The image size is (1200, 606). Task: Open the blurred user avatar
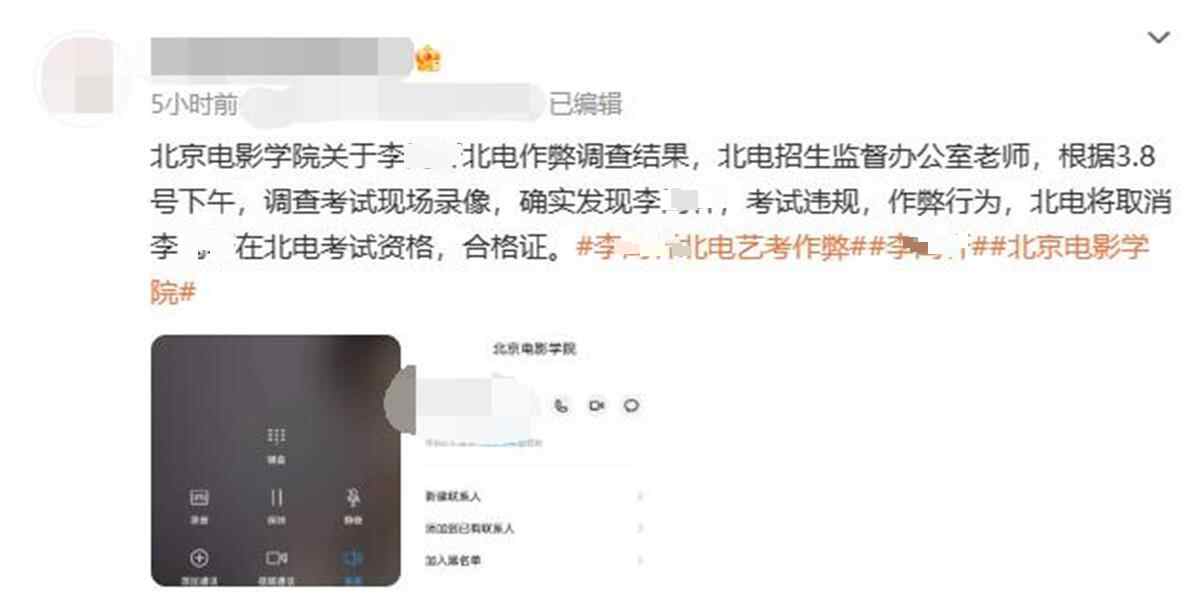tap(88, 80)
